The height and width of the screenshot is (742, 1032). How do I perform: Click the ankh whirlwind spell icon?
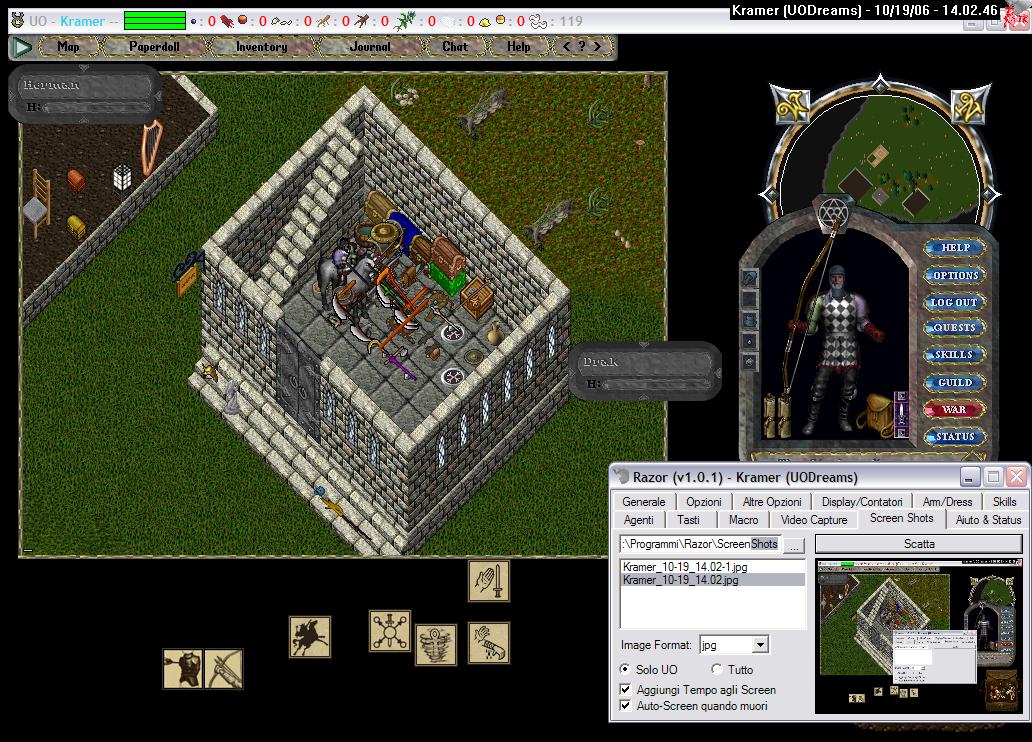pos(435,644)
